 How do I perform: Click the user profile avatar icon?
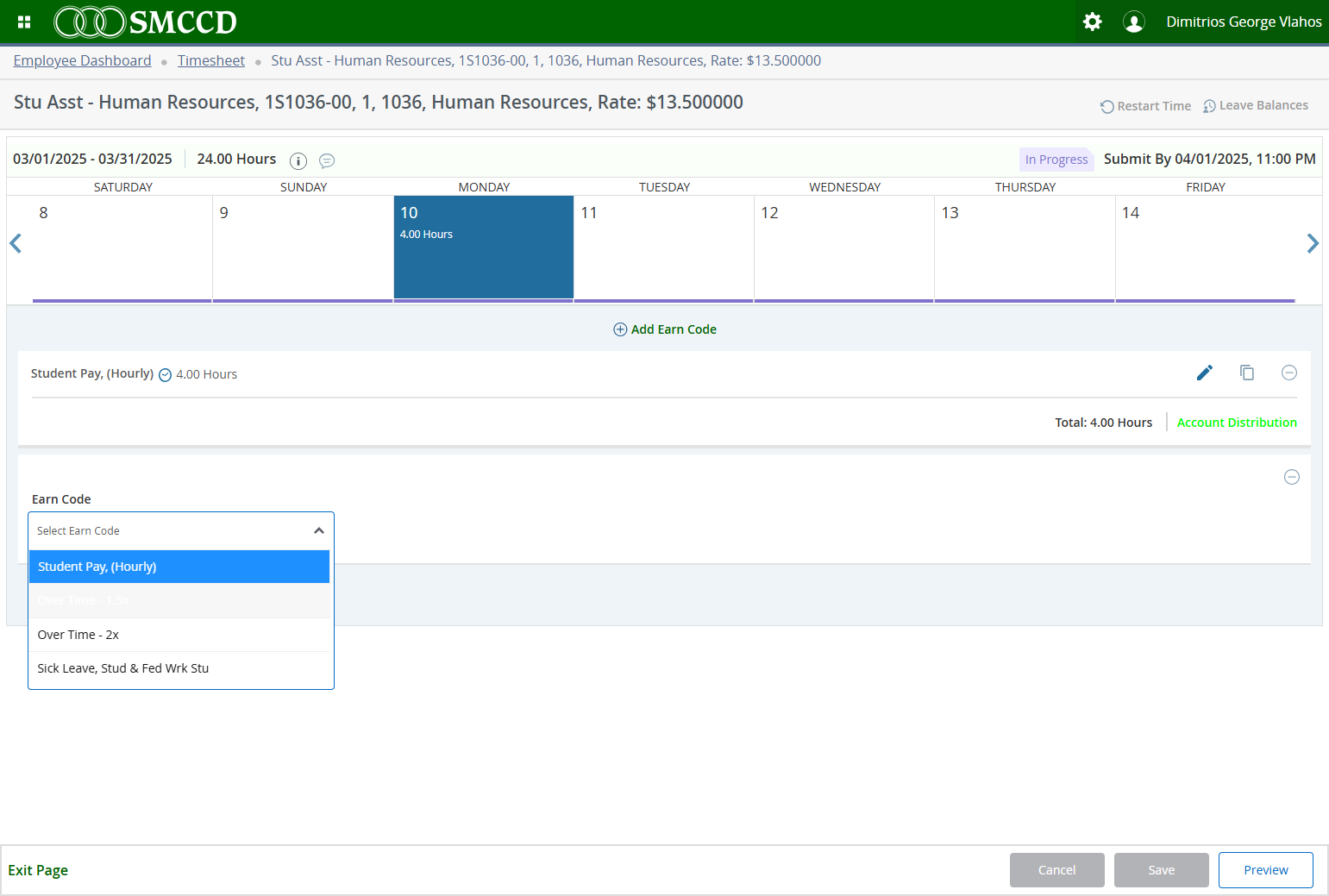pos(1134,22)
